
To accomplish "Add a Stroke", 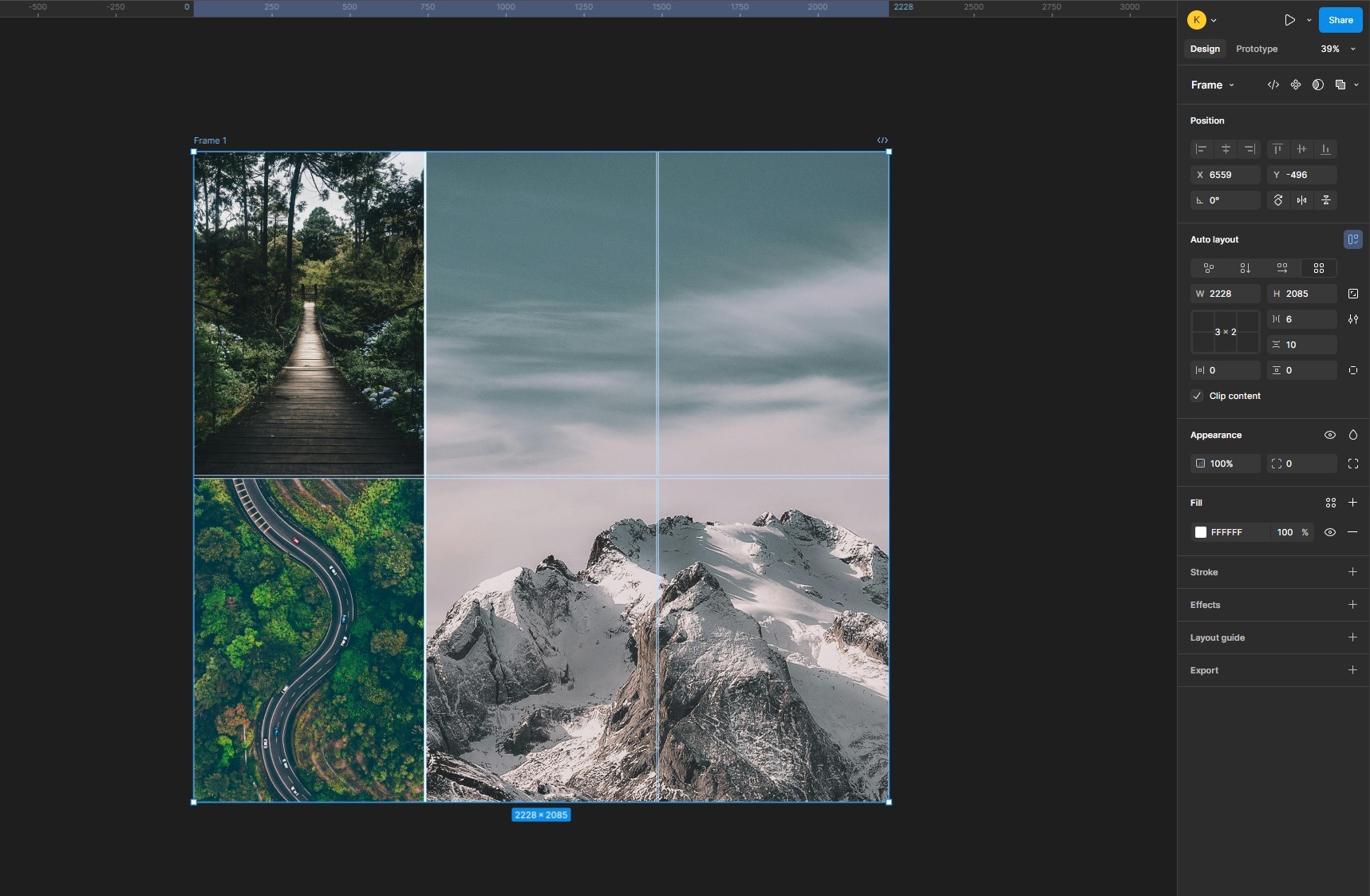I will pos(1352,572).
